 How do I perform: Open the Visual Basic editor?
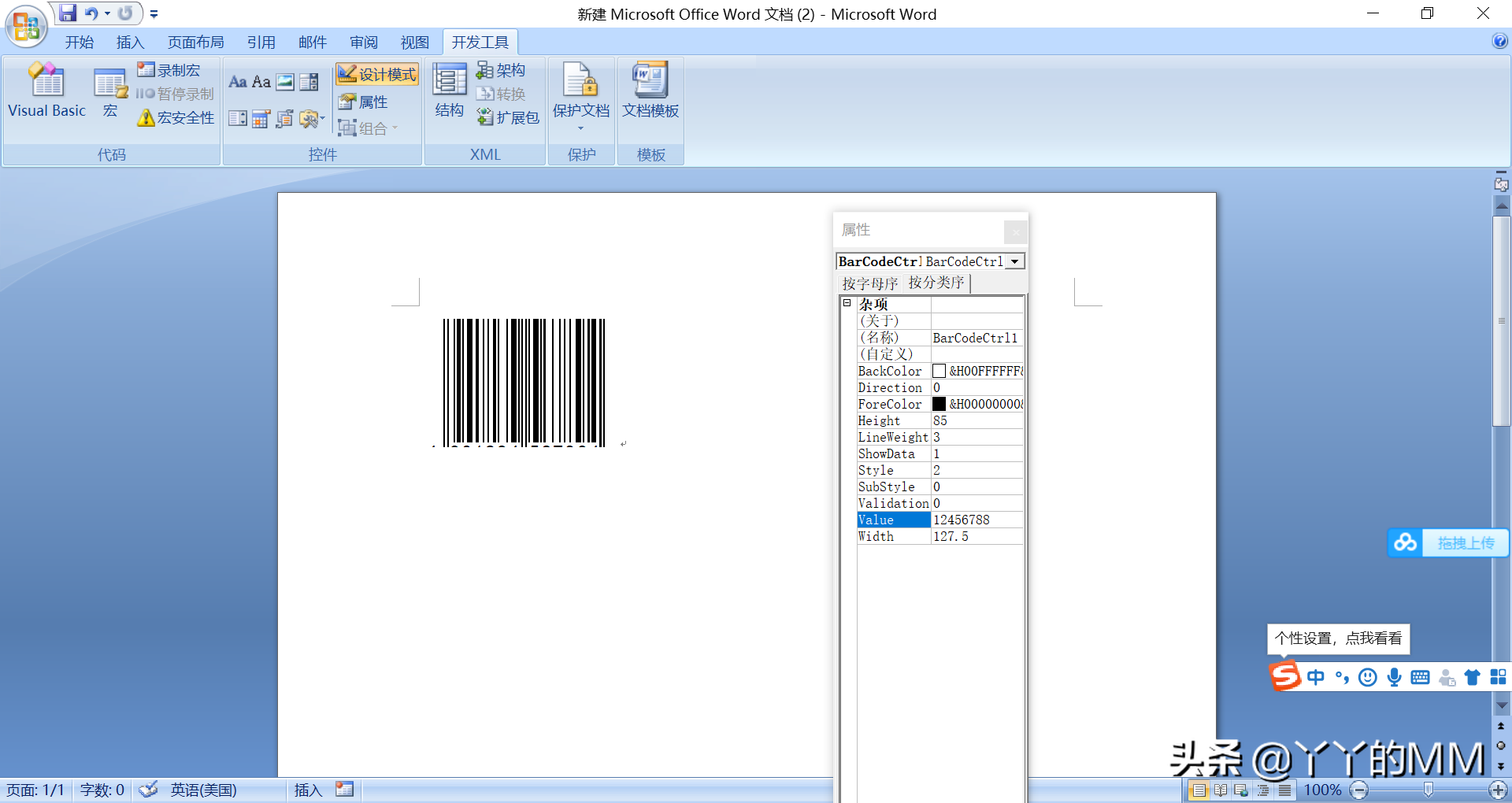(46, 91)
